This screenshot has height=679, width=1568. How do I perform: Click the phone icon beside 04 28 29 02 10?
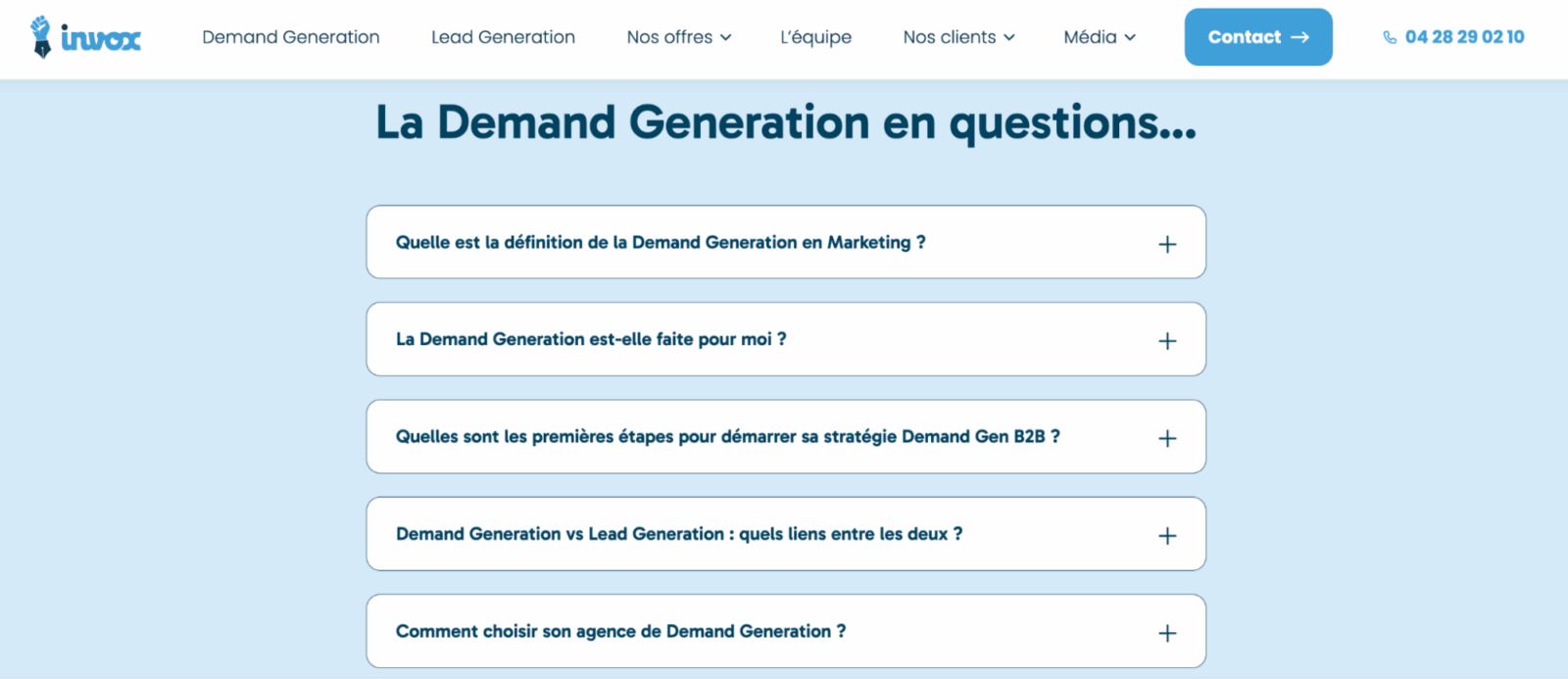(x=1390, y=37)
